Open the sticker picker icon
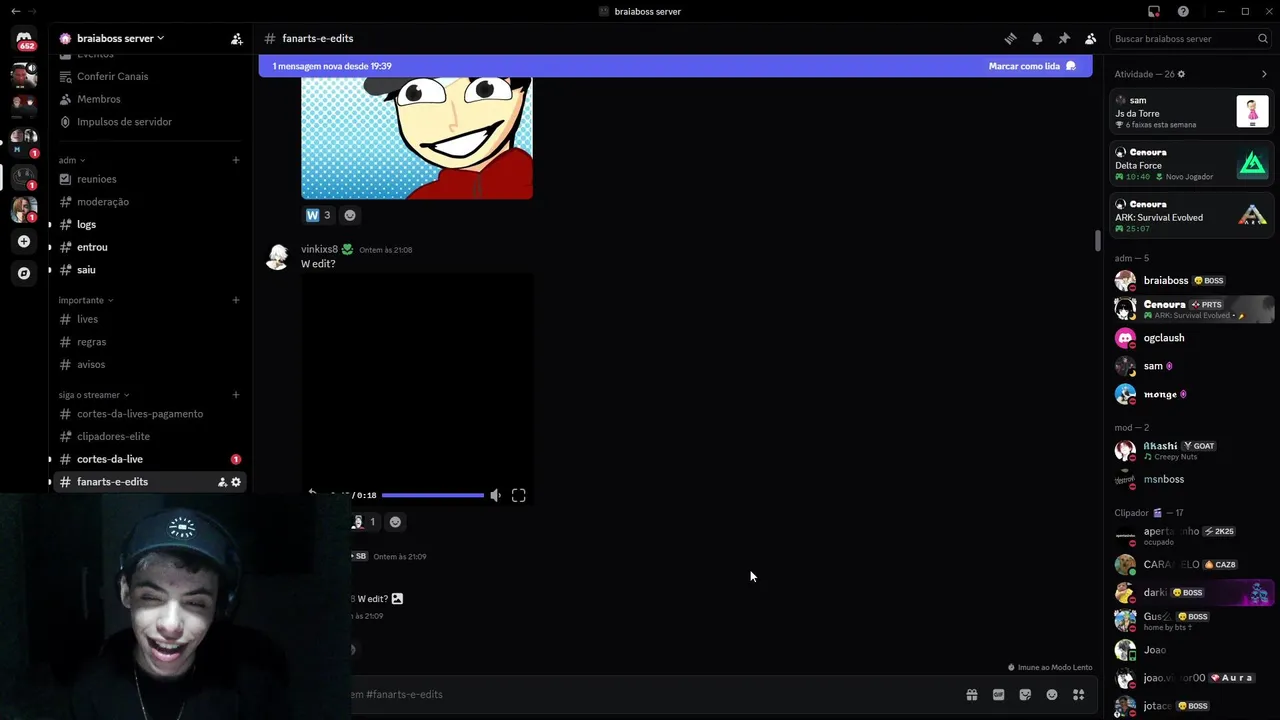The image size is (1280, 720). click(x=1025, y=694)
